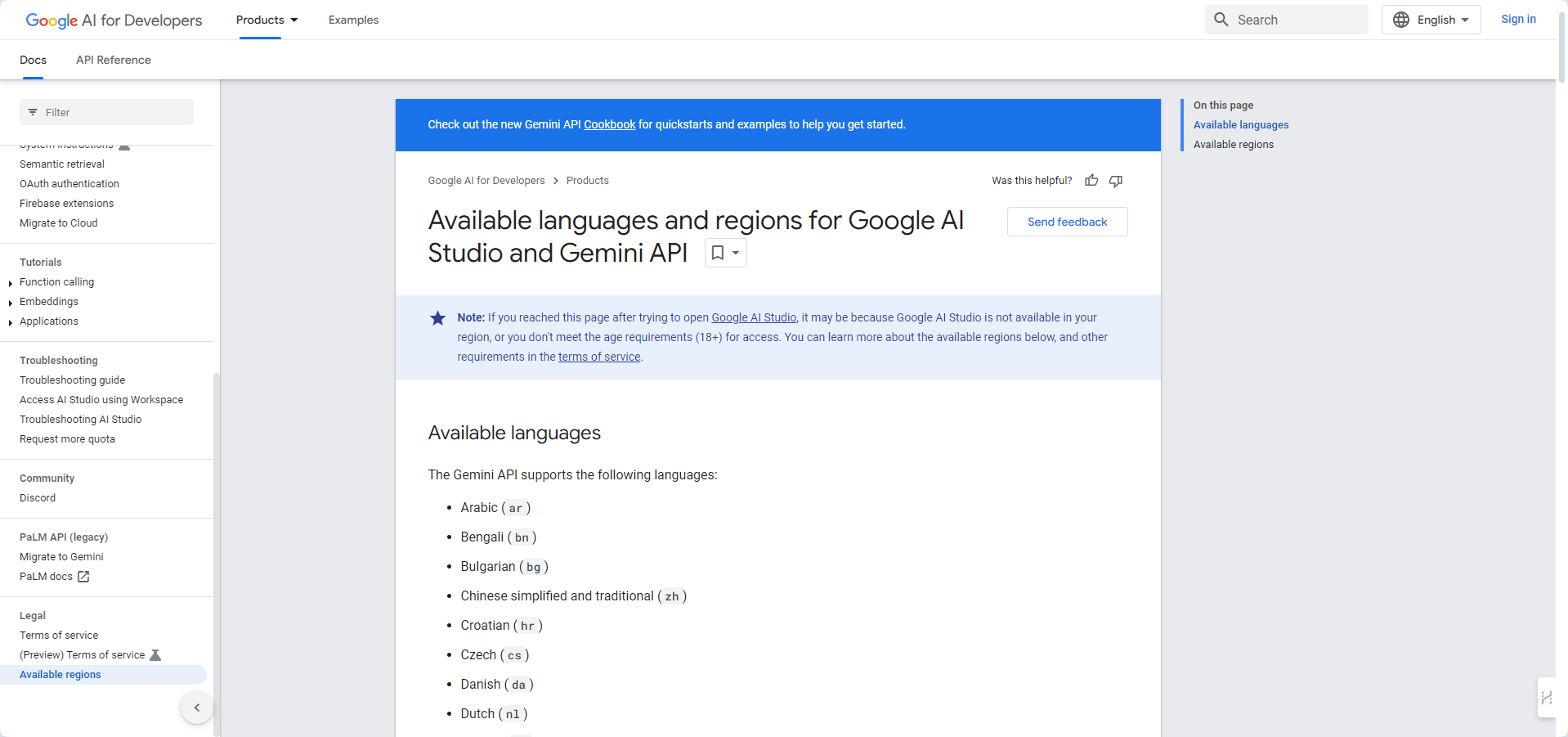Click the Danish (da) list item
This screenshot has width=1568, height=737.
tap(497, 685)
